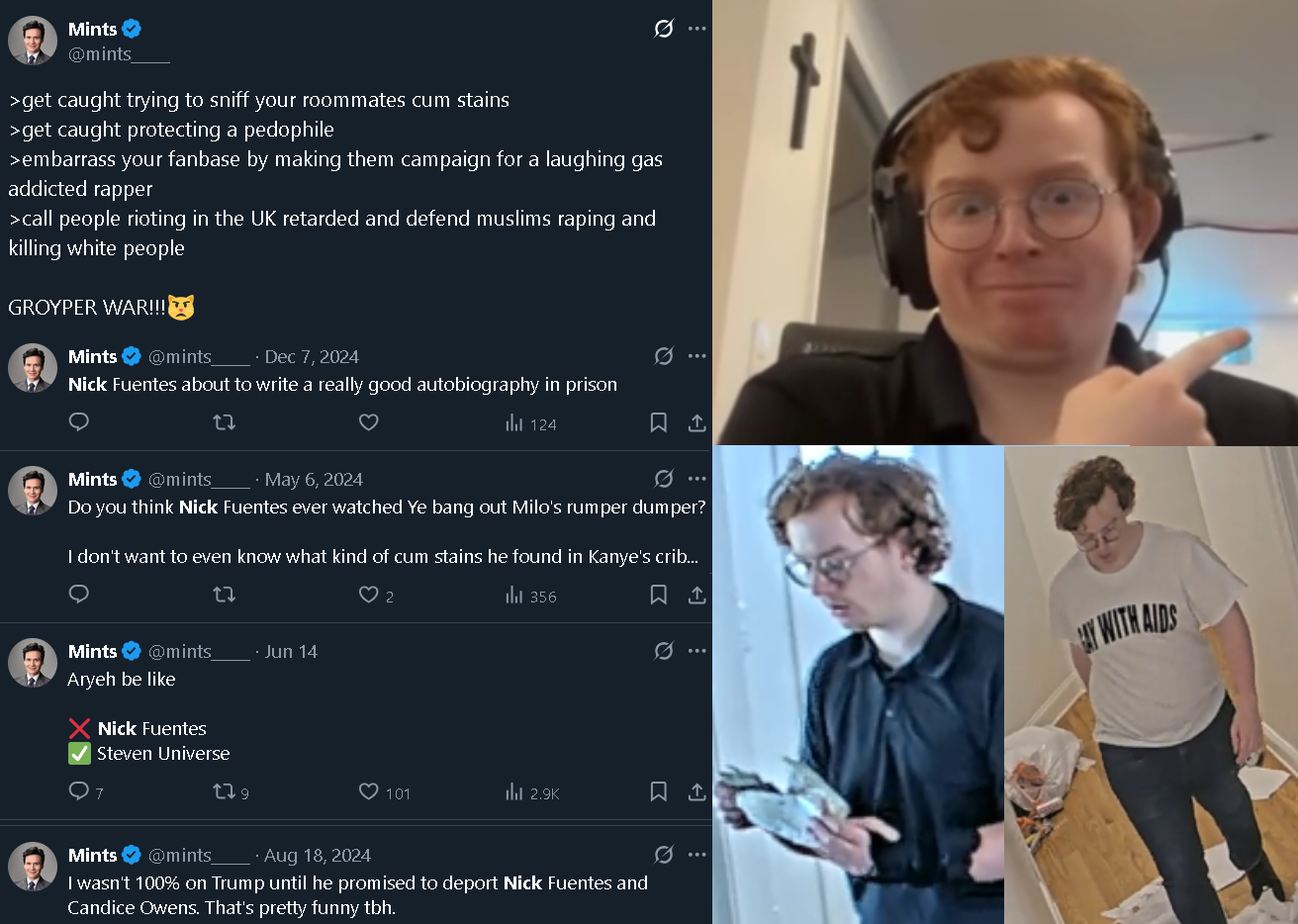The image size is (1298, 924).
Task: Open photo of the man in white T-shirt
Action: pos(1151,685)
